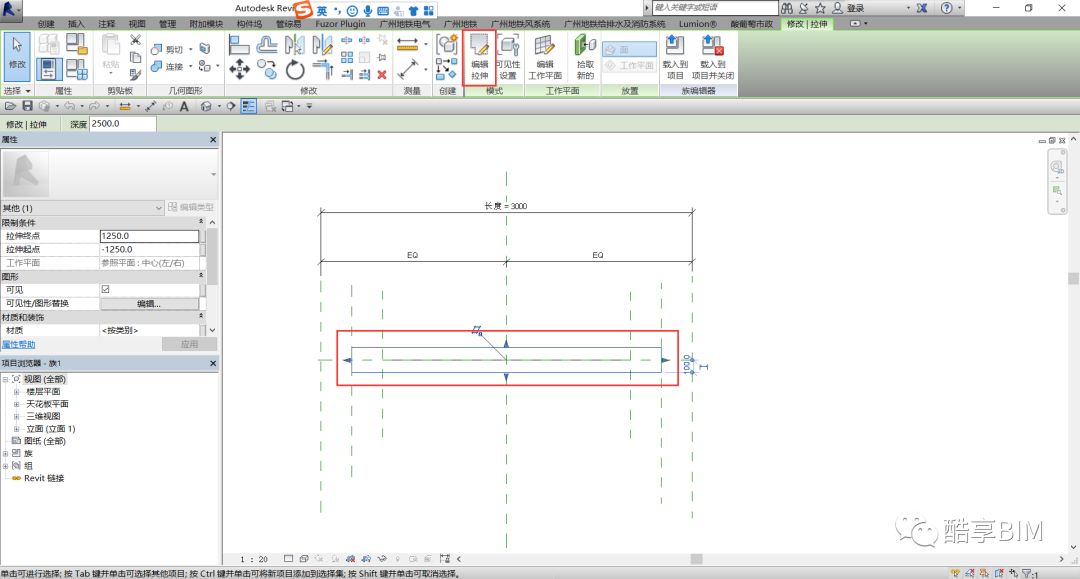The width and height of the screenshot is (1080, 579).
Task: Click the 登录 sign-in button
Action: pos(849,8)
